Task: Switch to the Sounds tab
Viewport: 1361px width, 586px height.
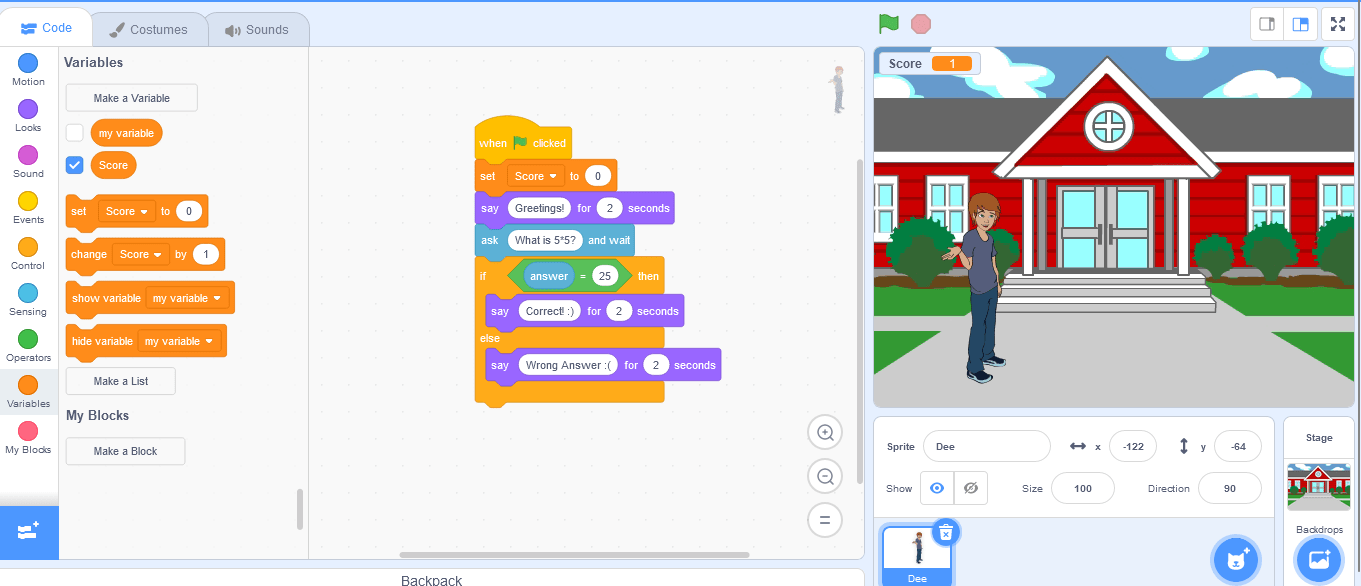Action: coord(257,30)
